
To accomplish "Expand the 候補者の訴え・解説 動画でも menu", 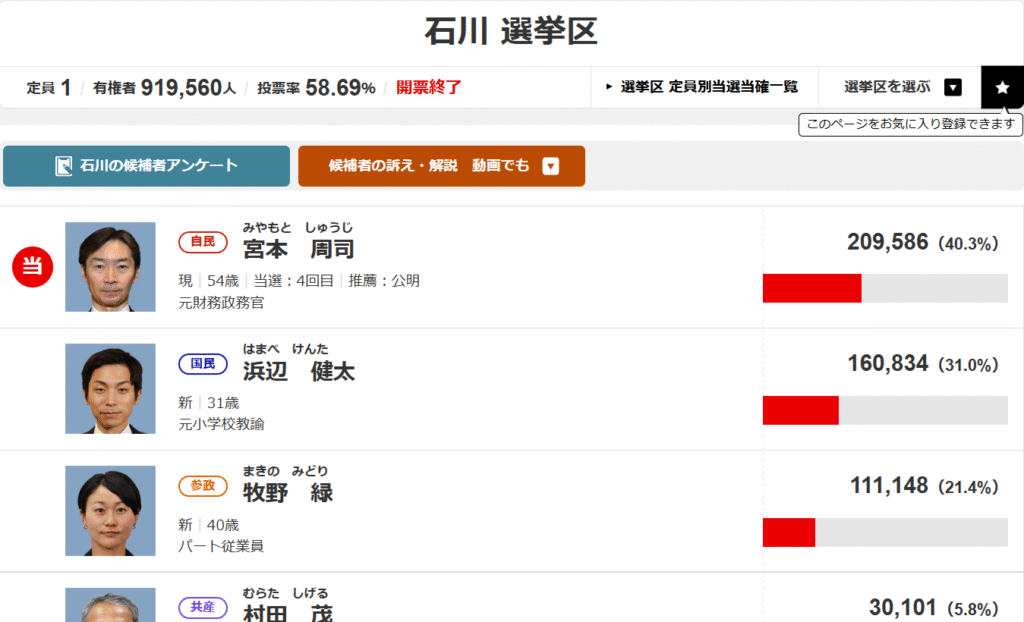I will tap(441, 166).
